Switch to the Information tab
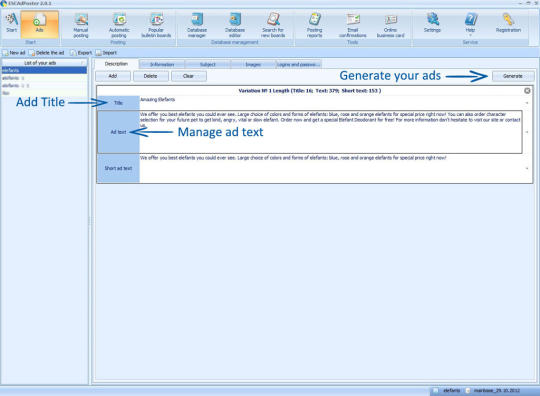Viewport: 540px width, 396px height. pos(162,64)
